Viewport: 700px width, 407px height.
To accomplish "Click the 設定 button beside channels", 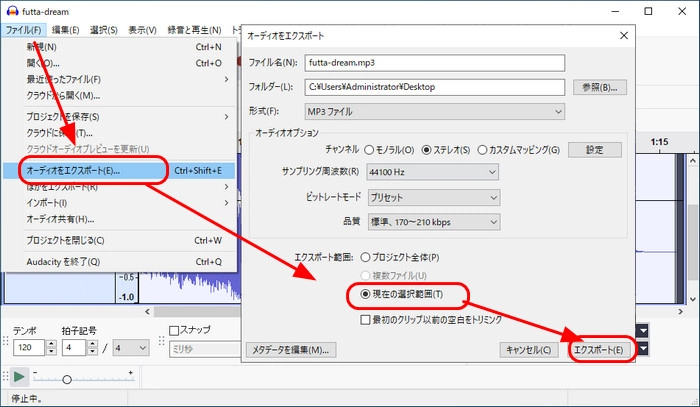I will point(595,150).
